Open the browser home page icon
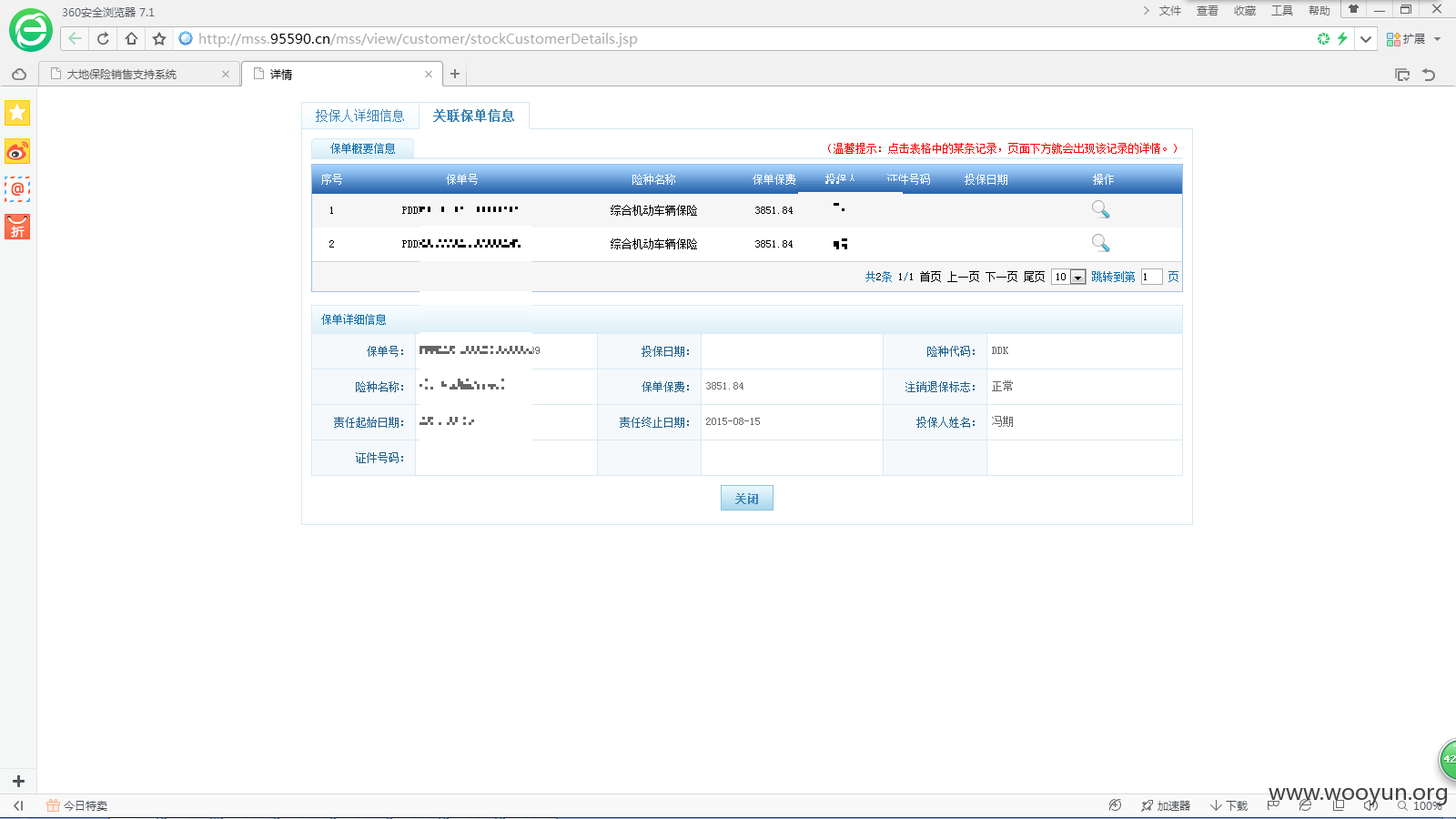Screen dimensions: 1456x819 point(131,38)
